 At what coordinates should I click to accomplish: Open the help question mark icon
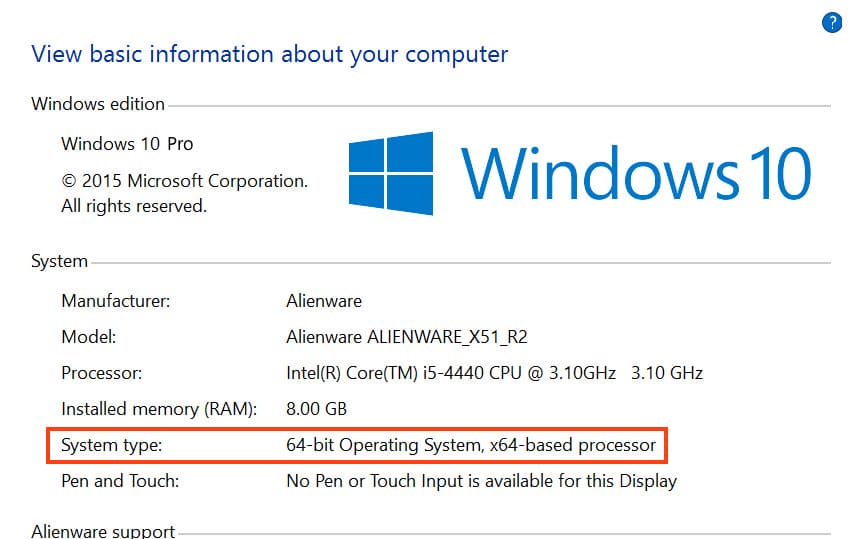click(x=831, y=23)
